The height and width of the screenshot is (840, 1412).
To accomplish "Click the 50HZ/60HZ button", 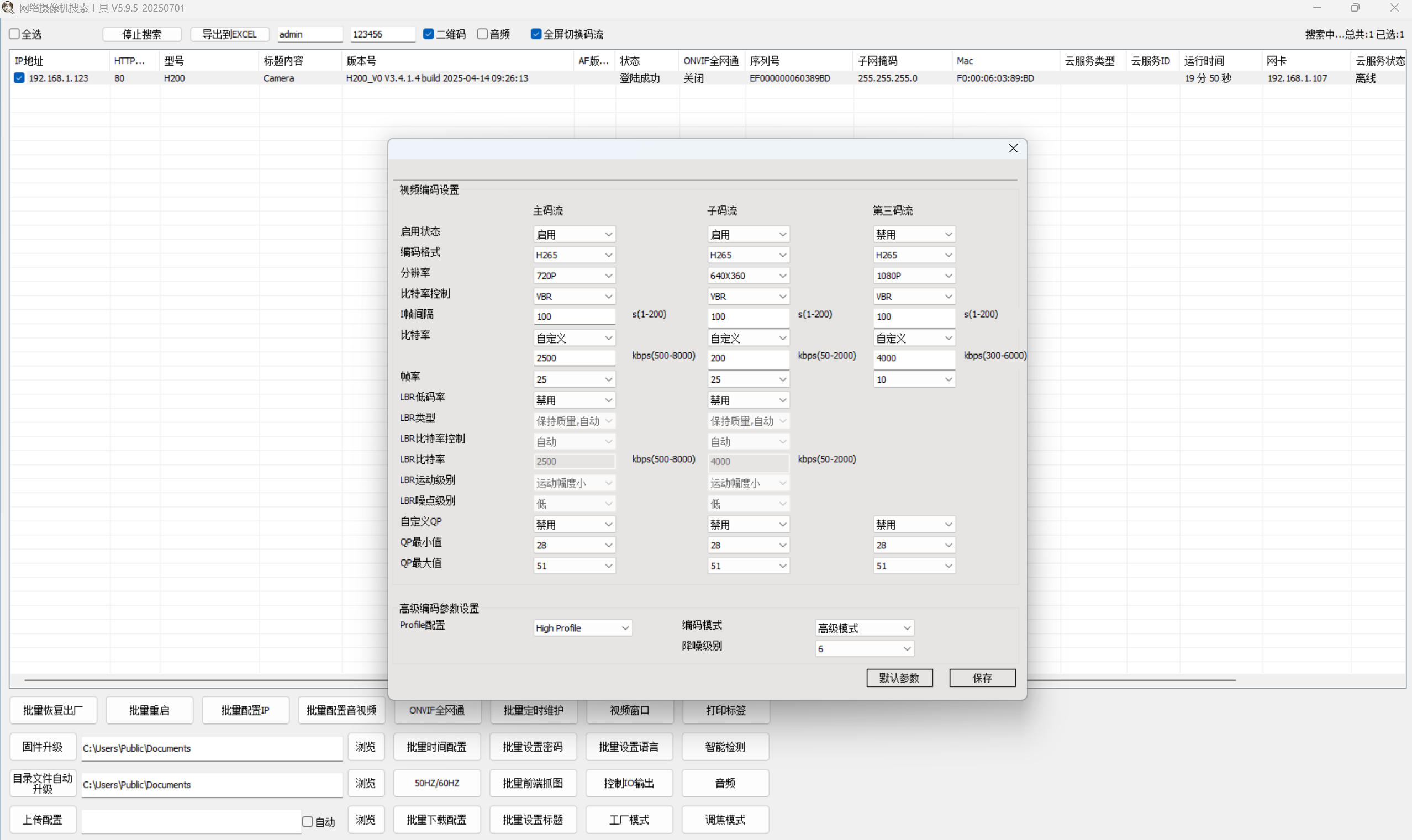I will (436, 783).
